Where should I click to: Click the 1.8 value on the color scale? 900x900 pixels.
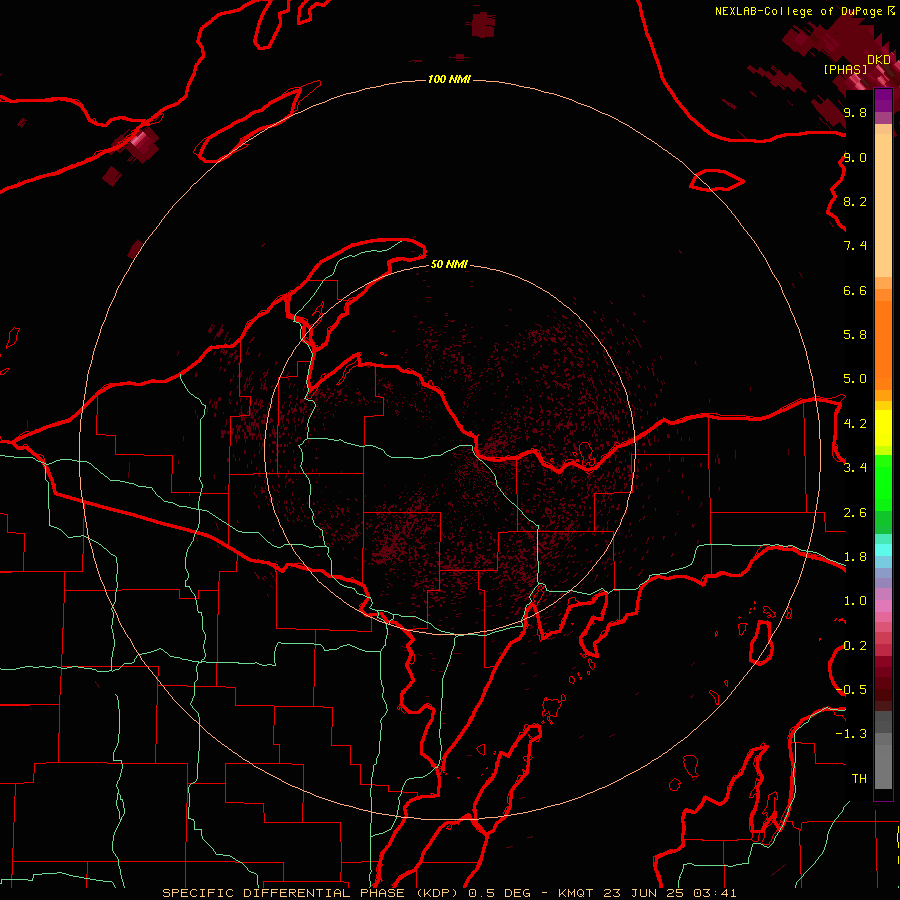(855, 557)
